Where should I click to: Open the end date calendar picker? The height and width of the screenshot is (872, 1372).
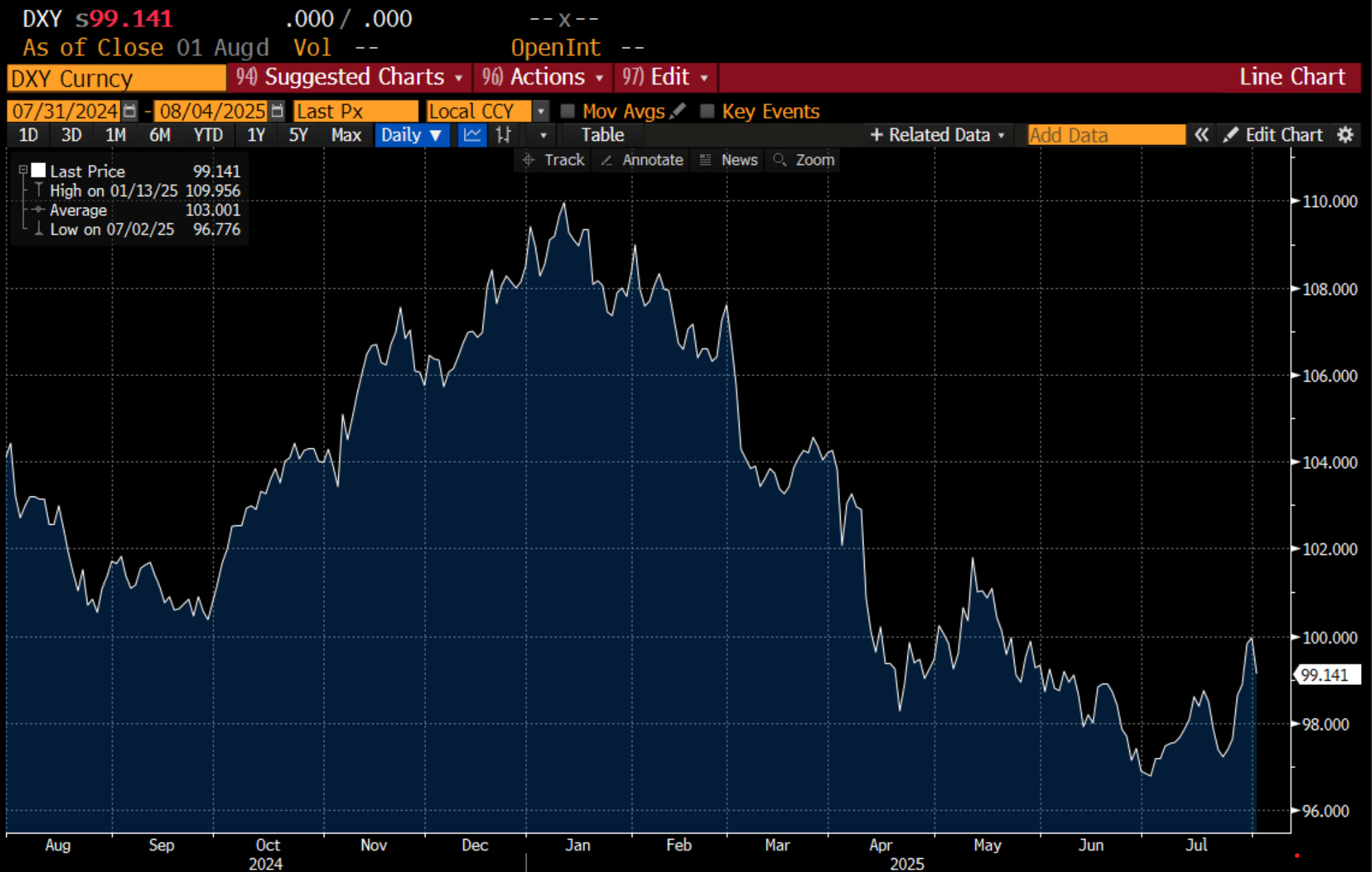277,111
